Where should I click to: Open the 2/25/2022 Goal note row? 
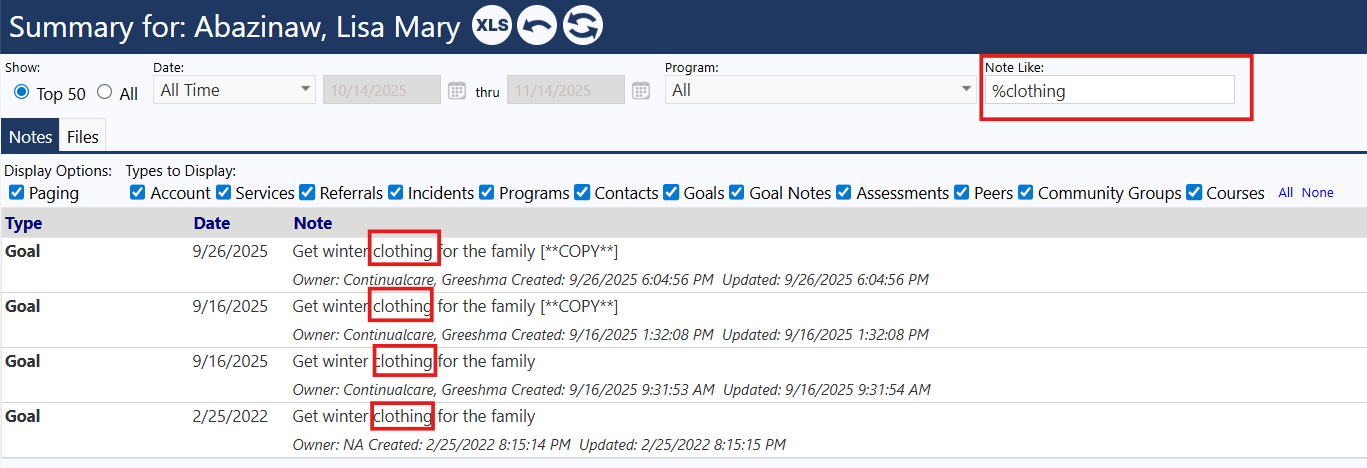click(x=683, y=430)
